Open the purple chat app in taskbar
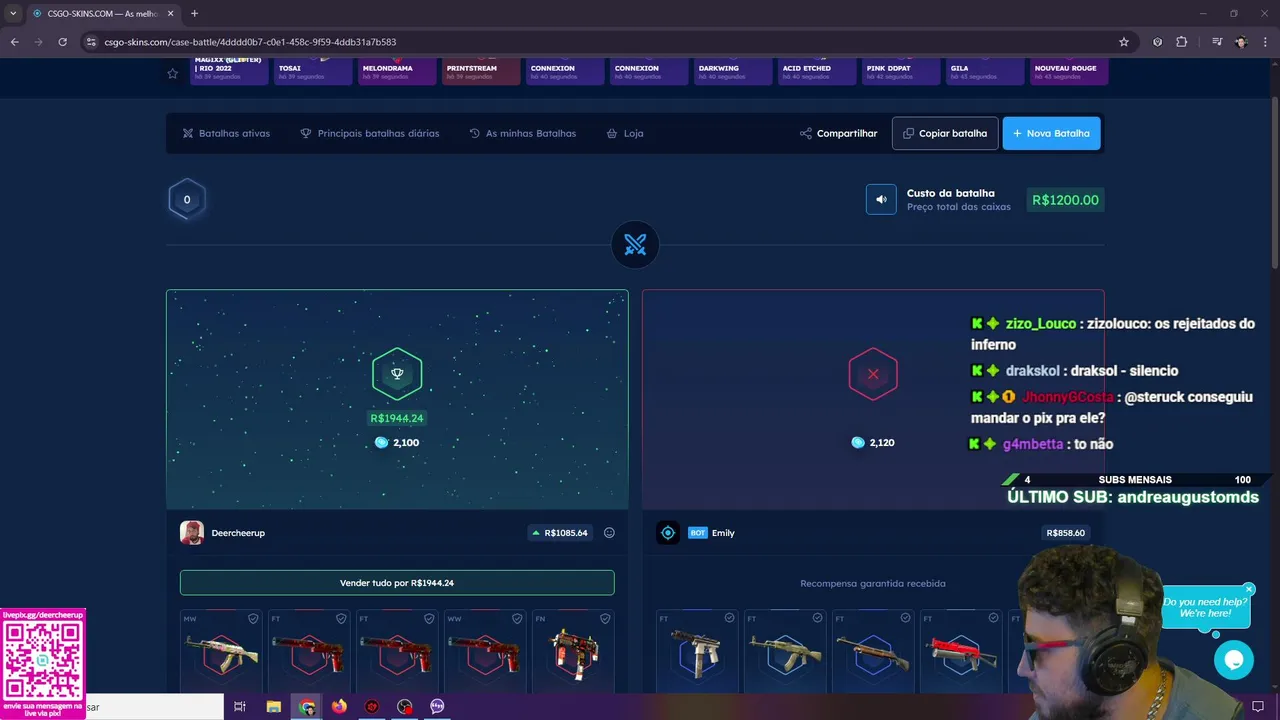This screenshot has height=720, width=1280. 437,707
